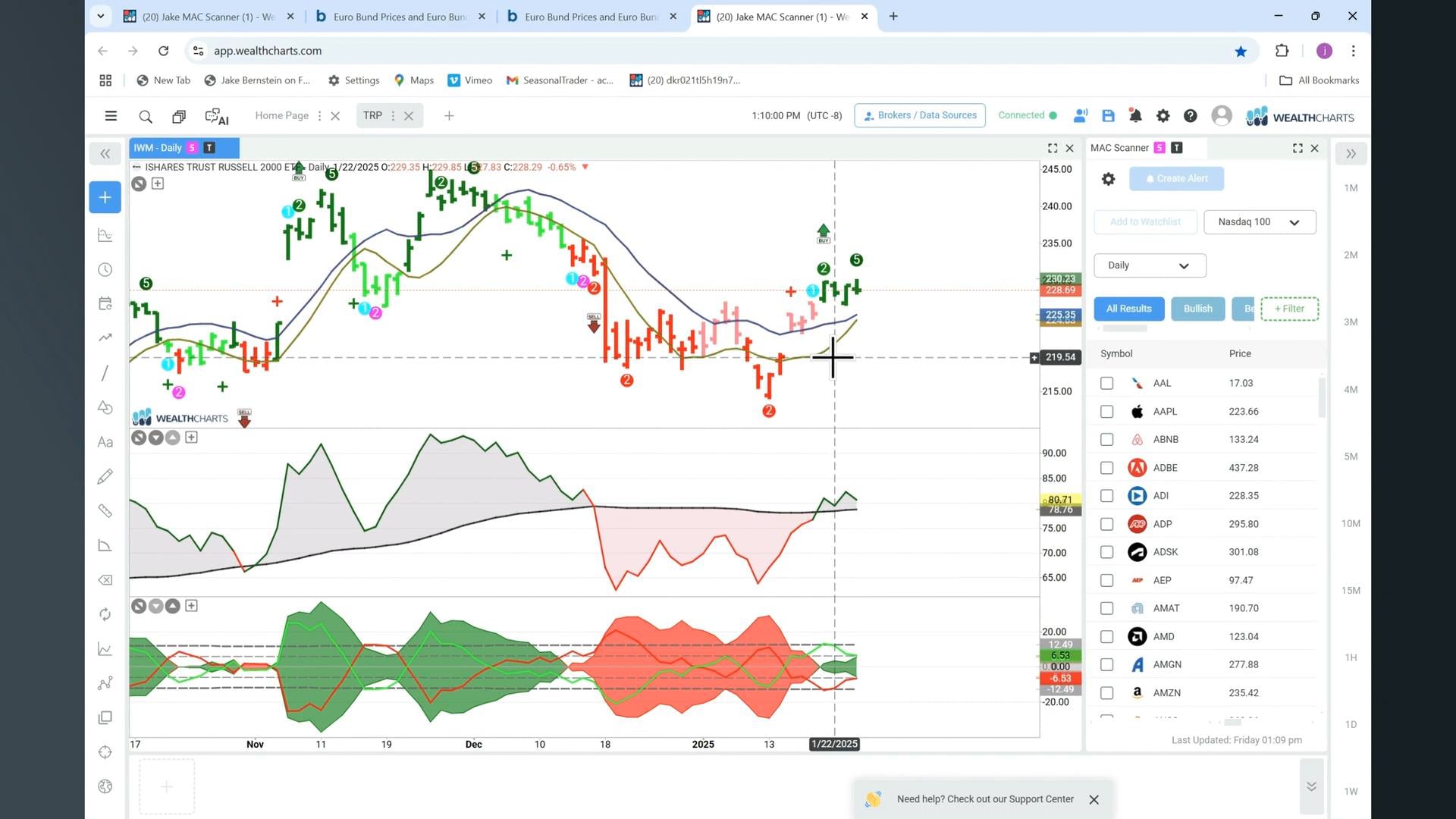The height and width of the screenshot is (819, 1456).
Task: Select the 1M timeframe on right sidebar
Action: pyautogui.click(x=1351, y=188)
